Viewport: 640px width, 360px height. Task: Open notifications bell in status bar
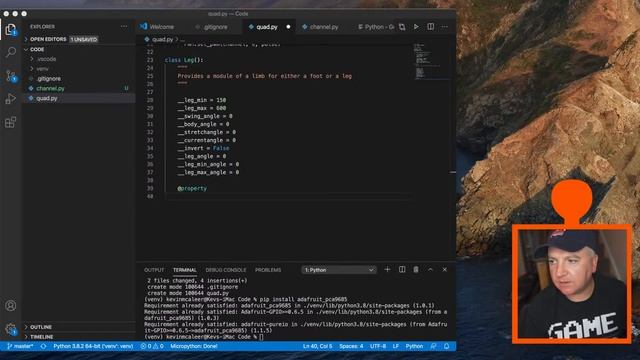point(447,346)
